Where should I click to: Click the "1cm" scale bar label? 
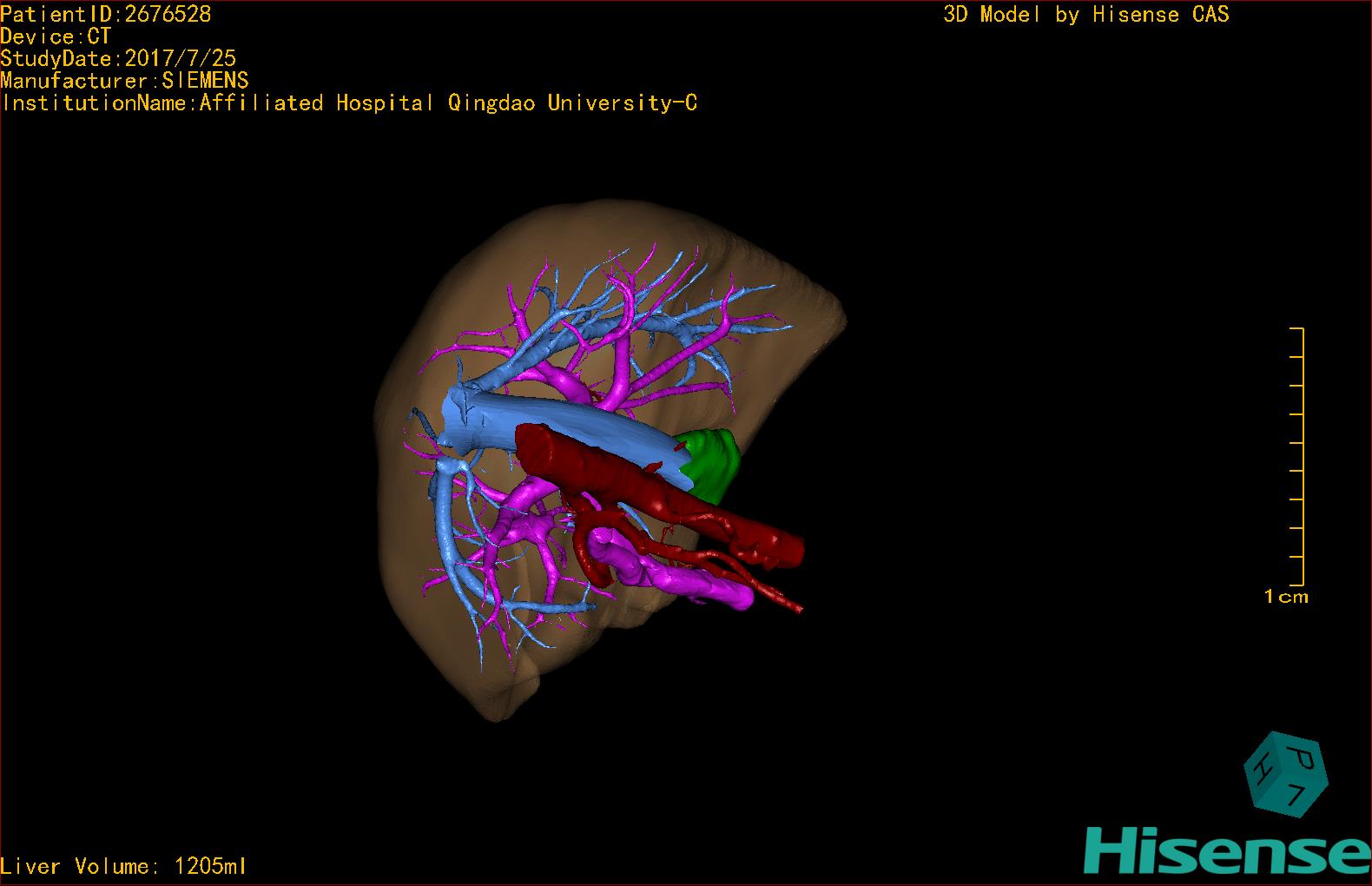click(1286, 597)
